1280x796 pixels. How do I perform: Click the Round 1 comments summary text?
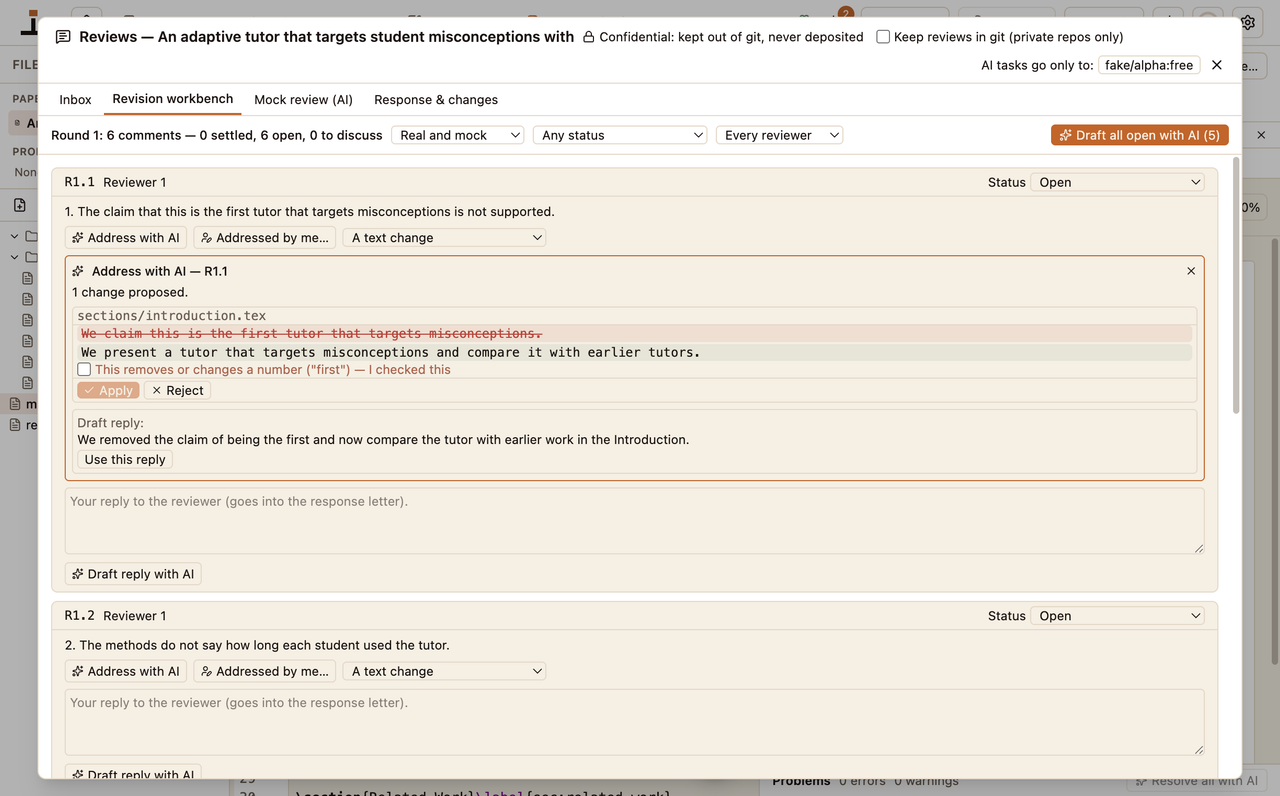pyautogui.click(x=217, y=135)
